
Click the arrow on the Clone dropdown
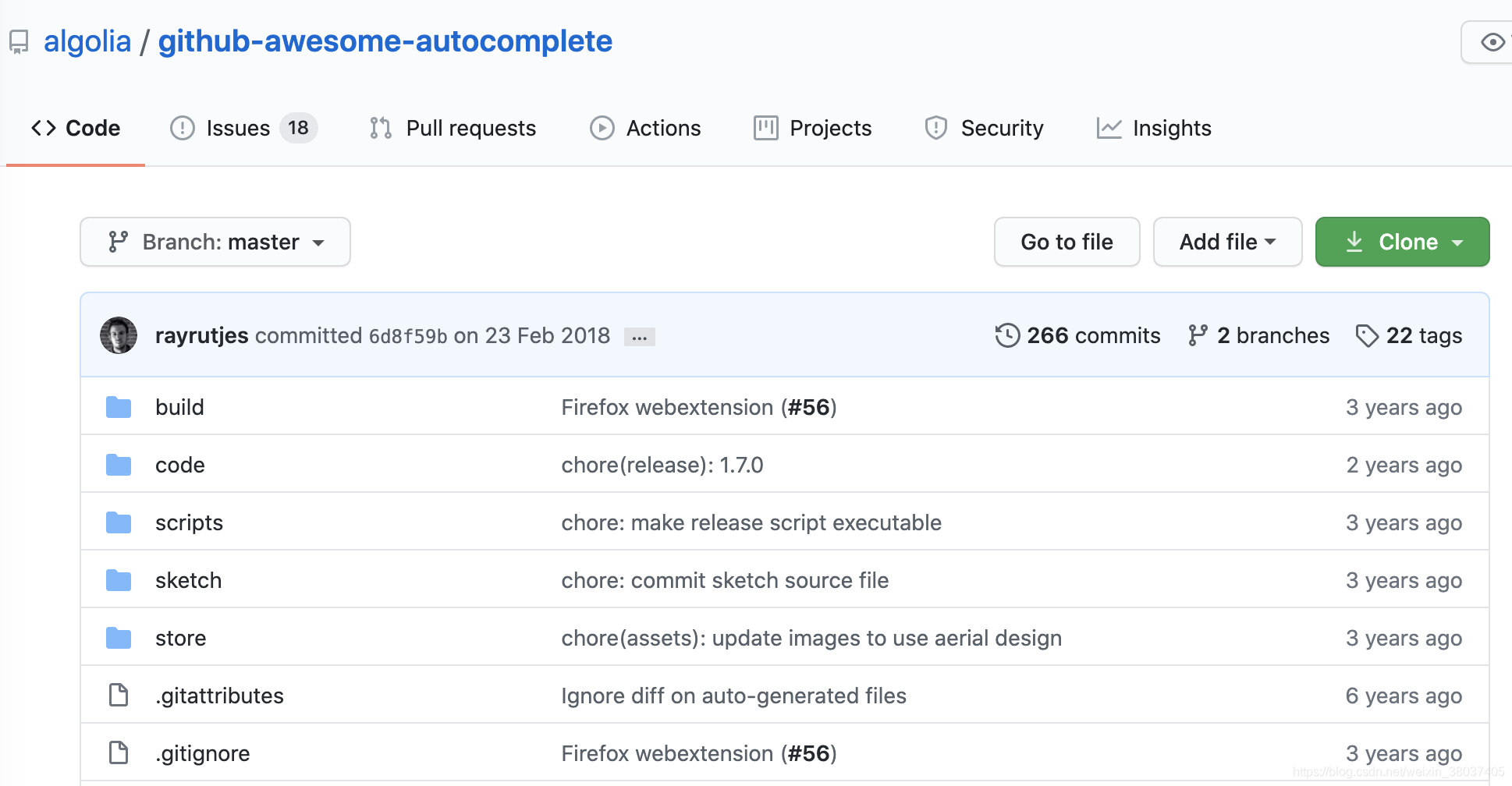coord(1457,243)
